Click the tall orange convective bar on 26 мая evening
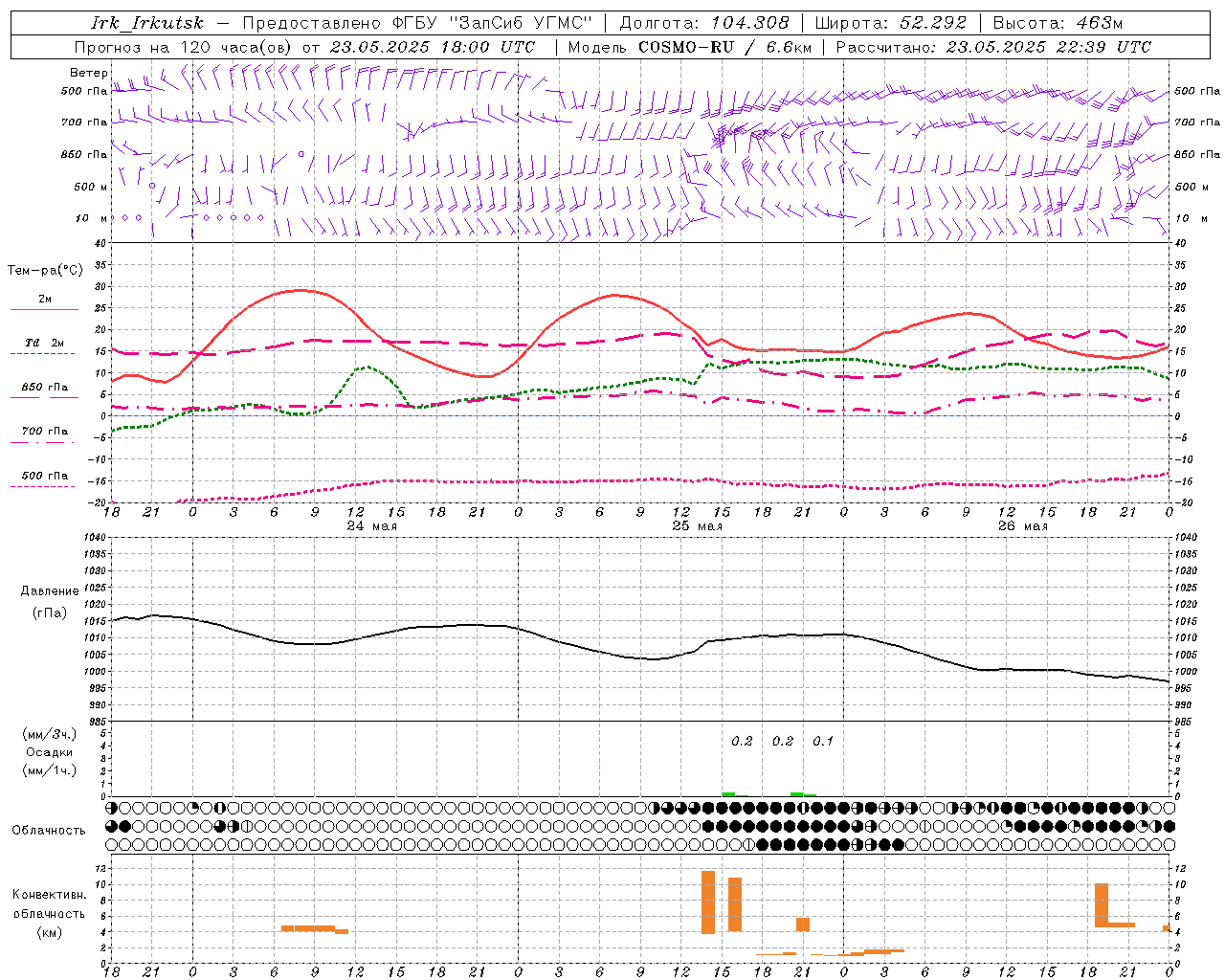The height and width of the screenshot is (980, 1225). click(x=1102, y=905)
